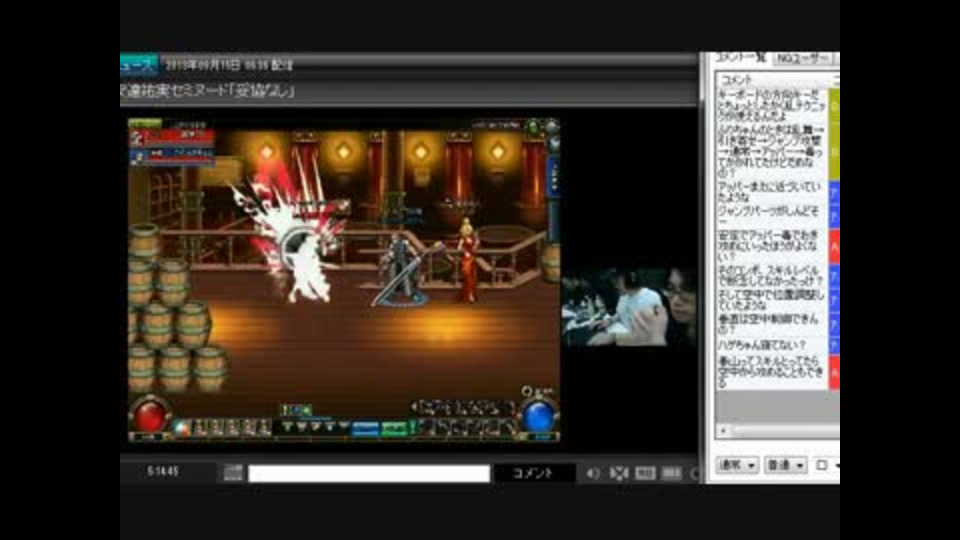Image resolution: width=960 pixels, height=540 pixels.
Task: Click the webcam overlay of the players
Action: (x=629, y=307)
